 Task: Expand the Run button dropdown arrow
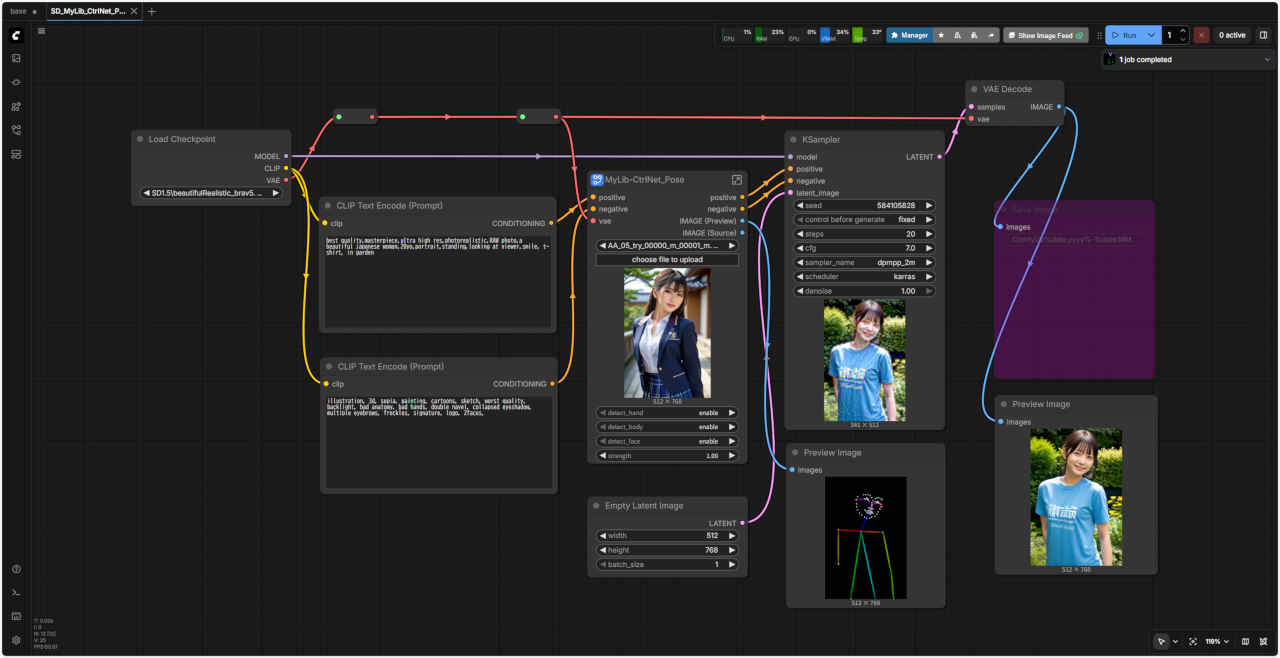[1152, 35]
